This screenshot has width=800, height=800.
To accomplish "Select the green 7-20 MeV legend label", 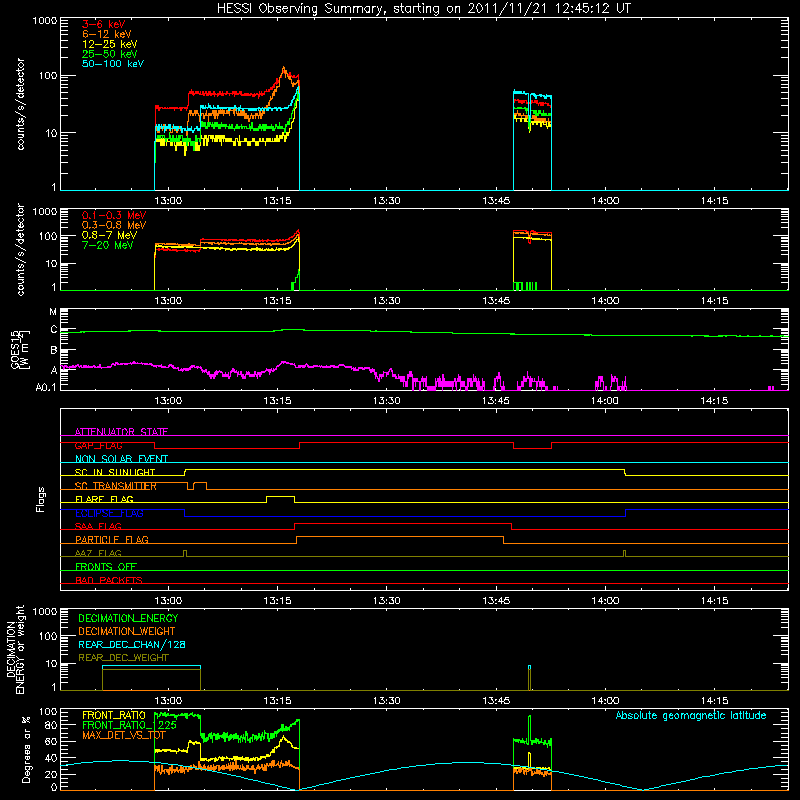I will tap(108, 245).
